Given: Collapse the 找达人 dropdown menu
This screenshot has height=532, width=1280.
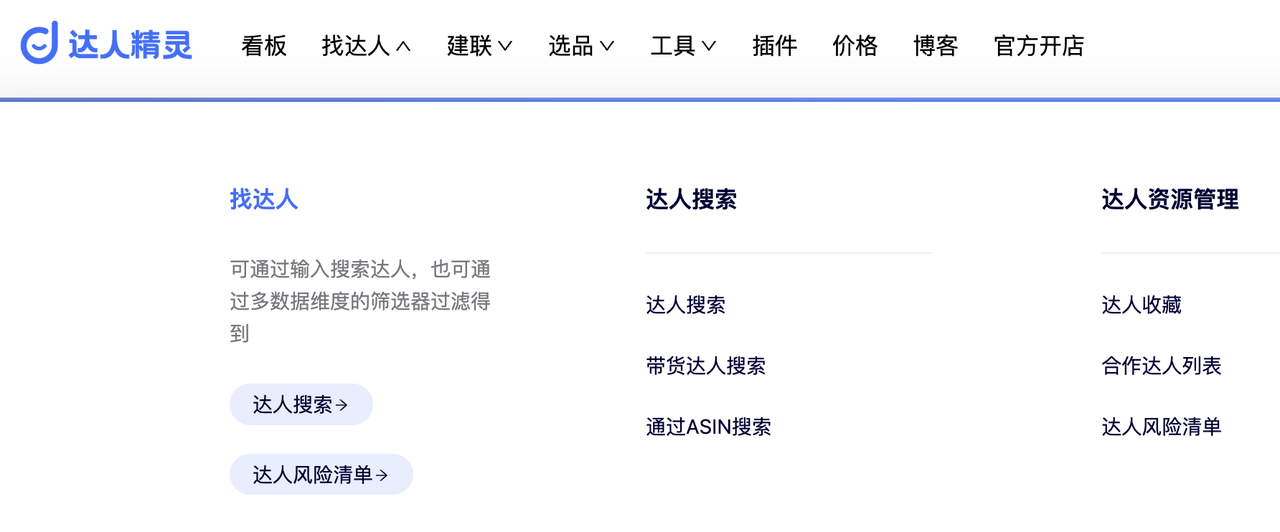Looking at the screenshot, I should [366, 46].
